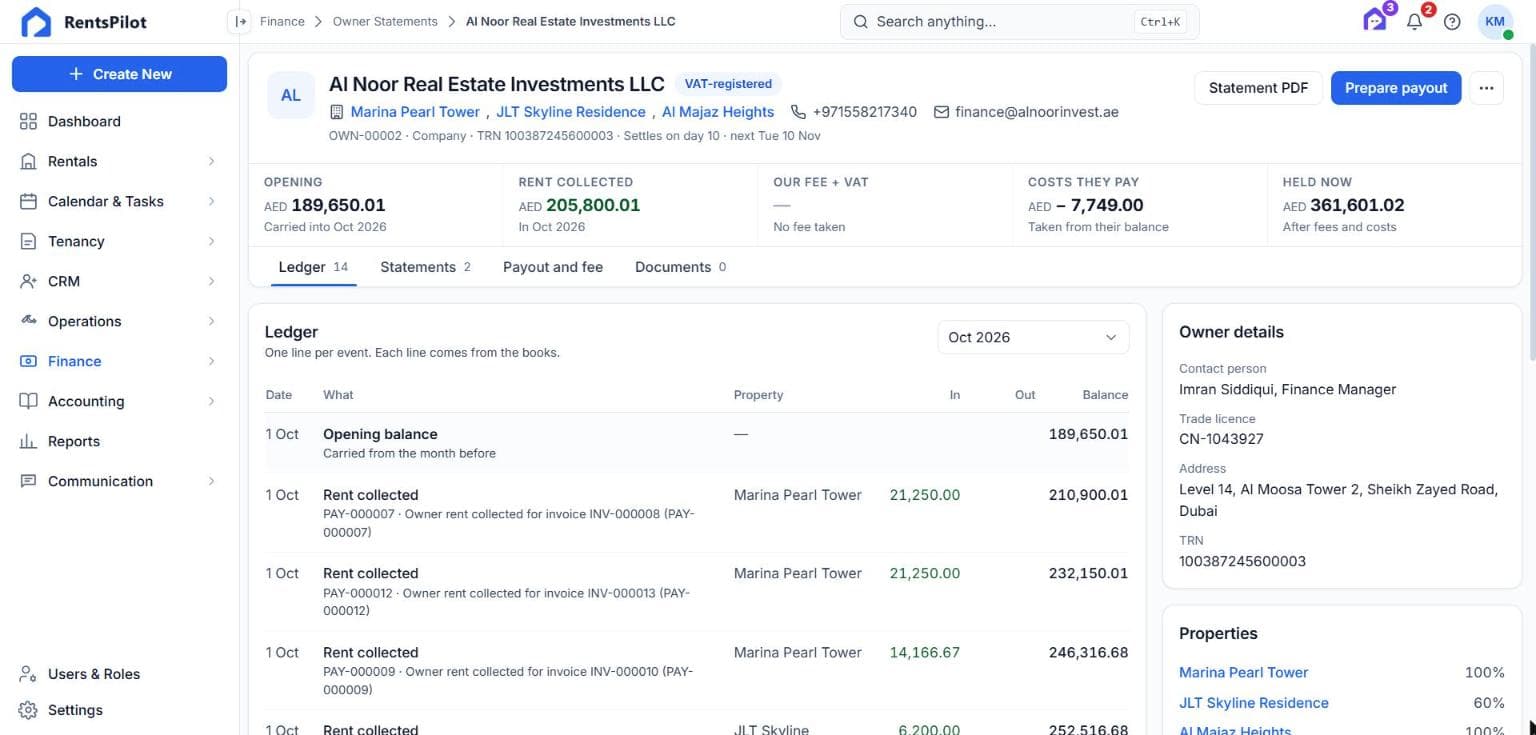
Task: Click the Statement PDF button
Action: 1258,88
